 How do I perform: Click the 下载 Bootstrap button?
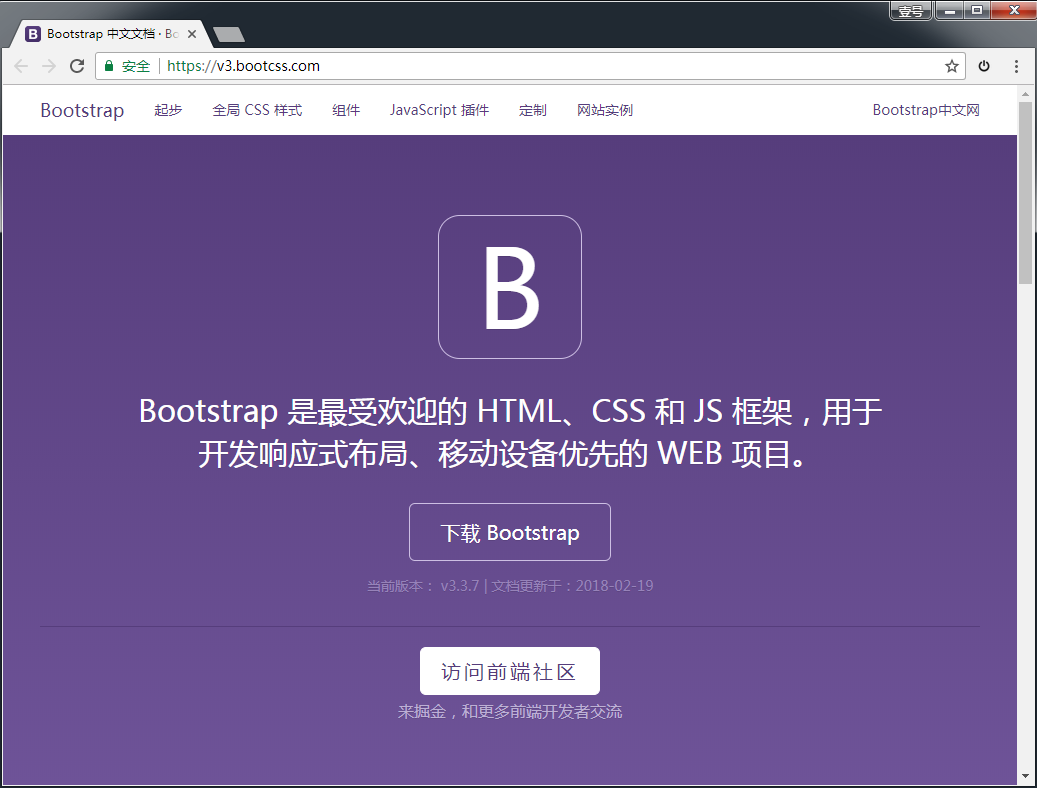[510, 532]
